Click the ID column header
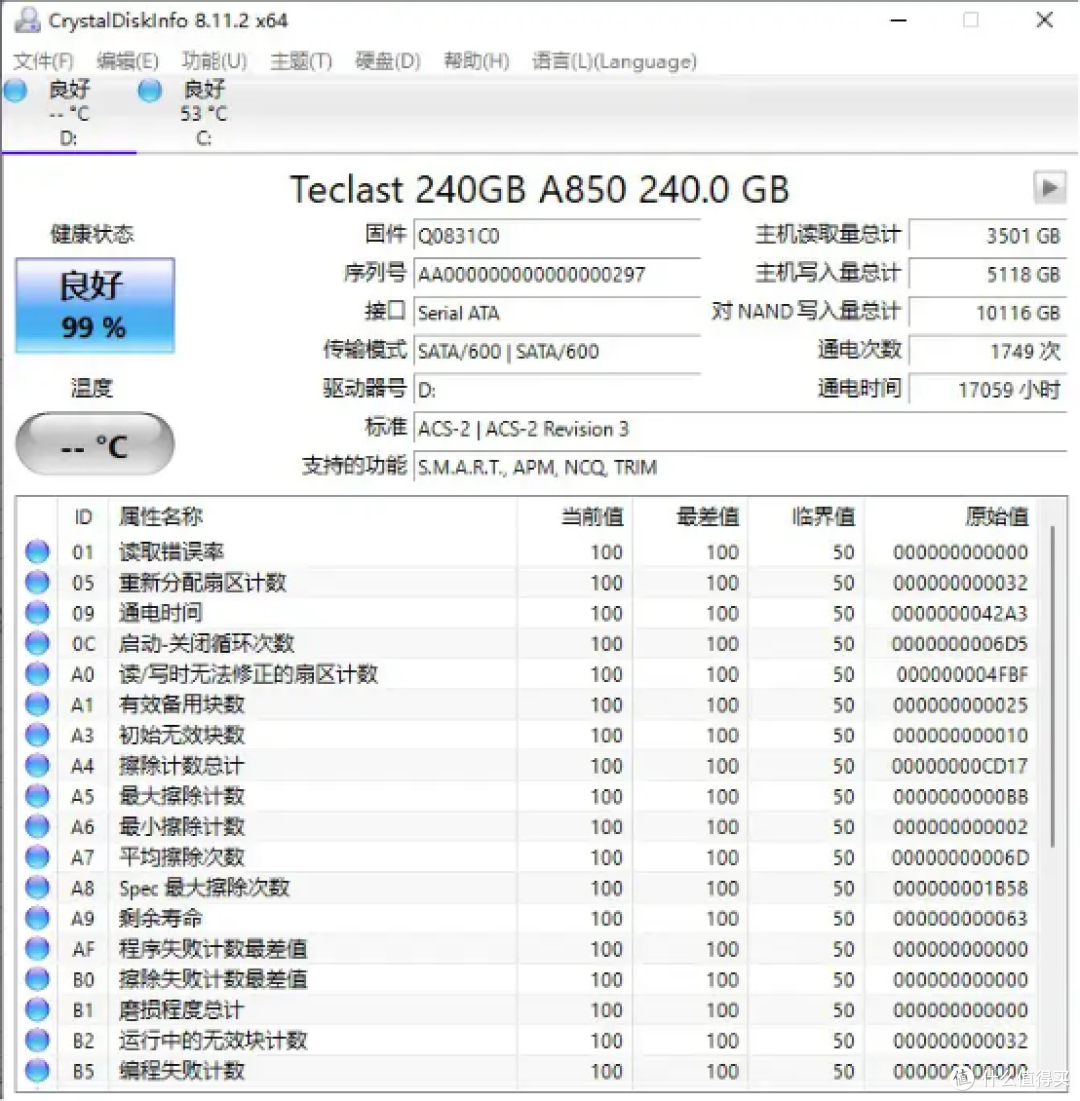This screenshot has height=1101, width=1080. point(83,517)
